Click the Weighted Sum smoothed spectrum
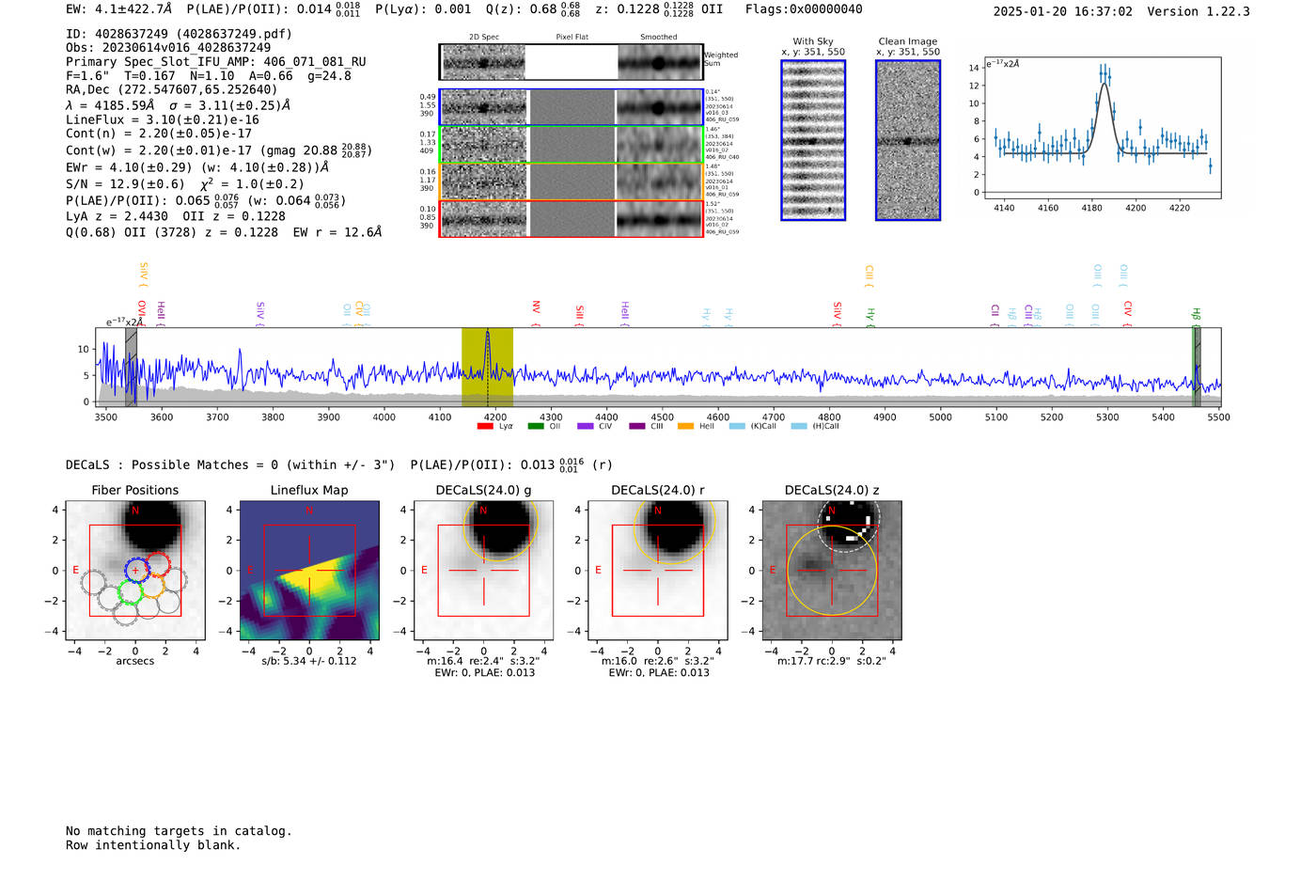 (x=659, y=62)
